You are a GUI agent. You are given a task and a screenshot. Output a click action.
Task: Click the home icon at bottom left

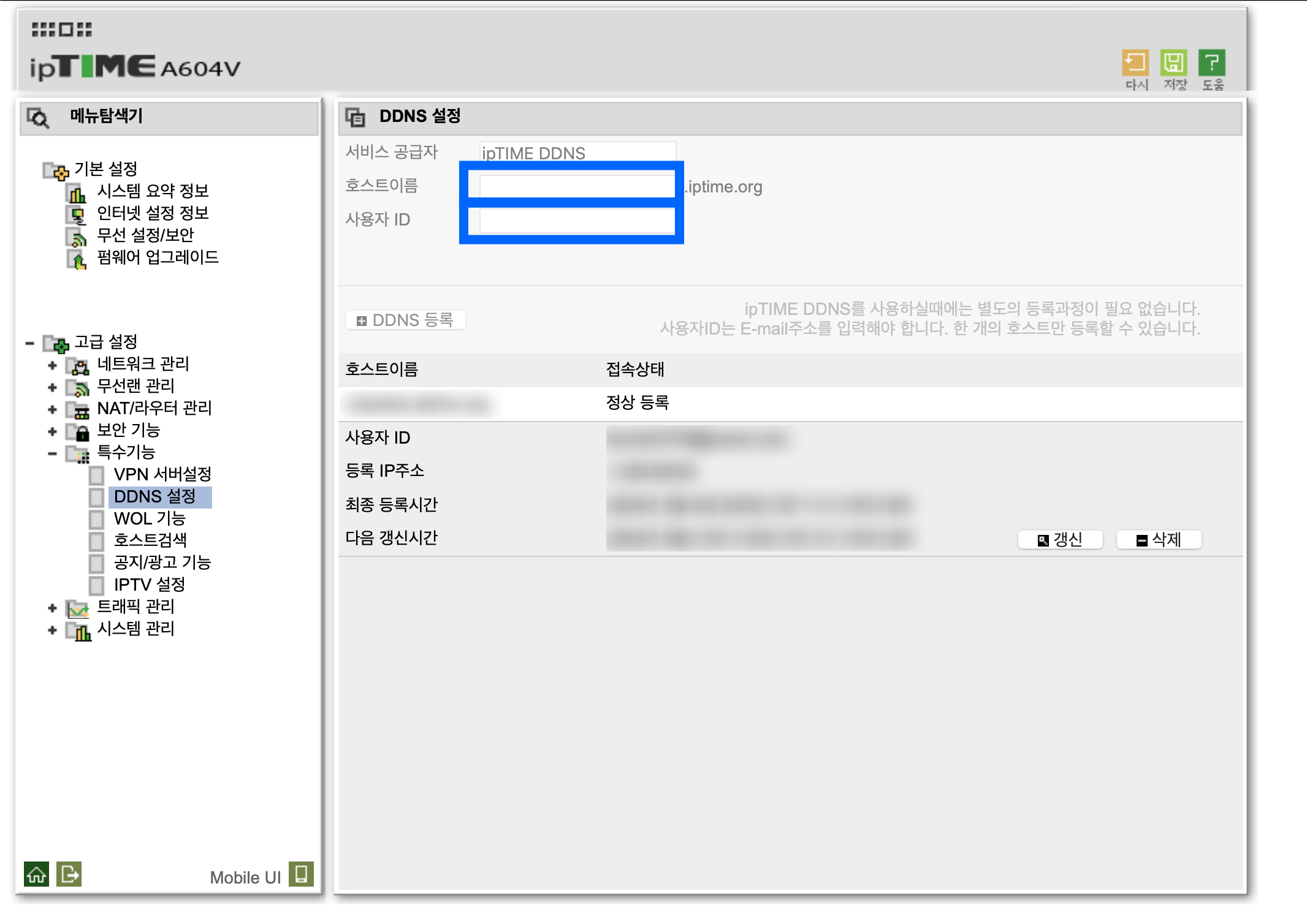coord(36,874)
